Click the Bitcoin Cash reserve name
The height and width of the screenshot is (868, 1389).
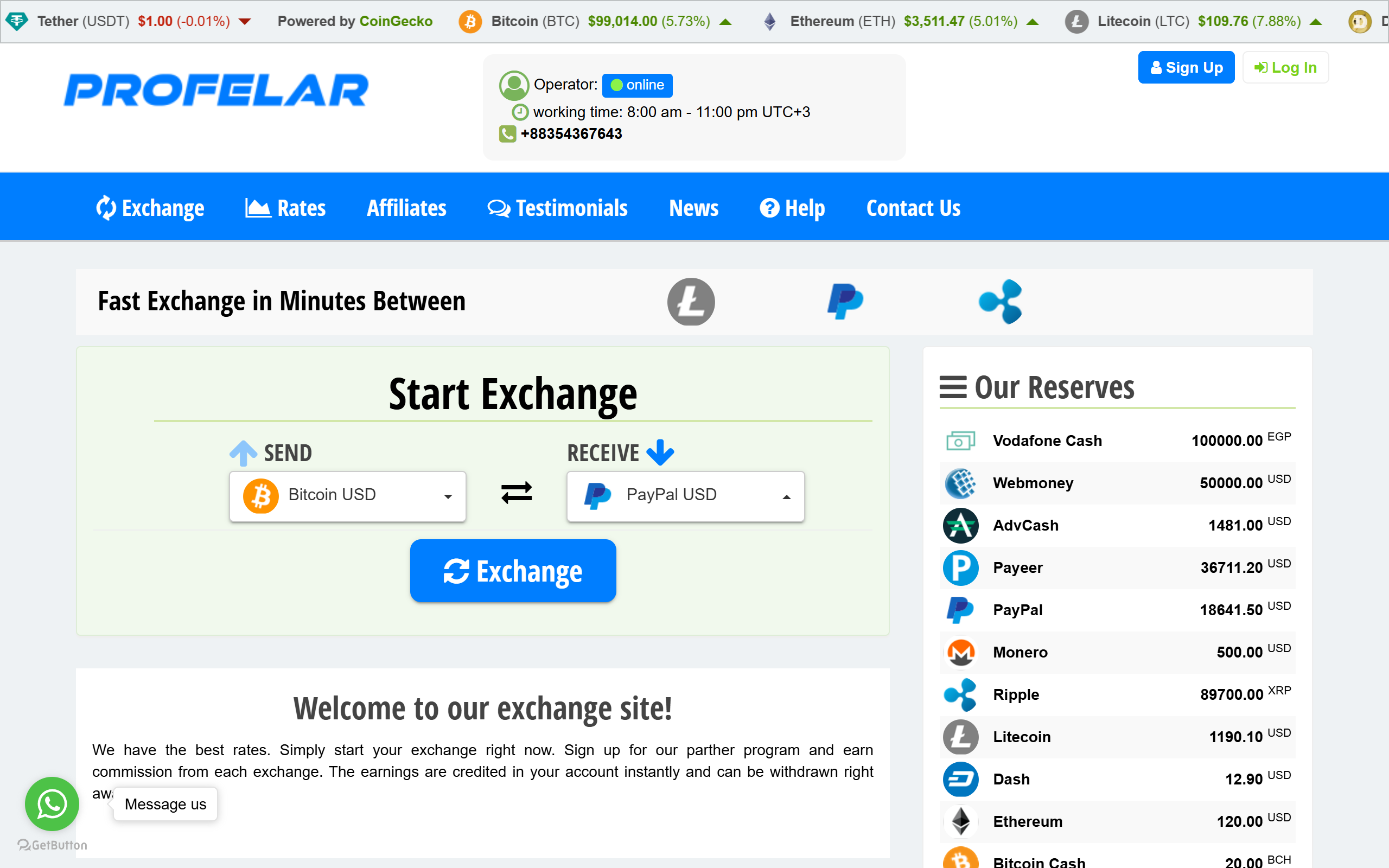click(x=1039, y=861)
